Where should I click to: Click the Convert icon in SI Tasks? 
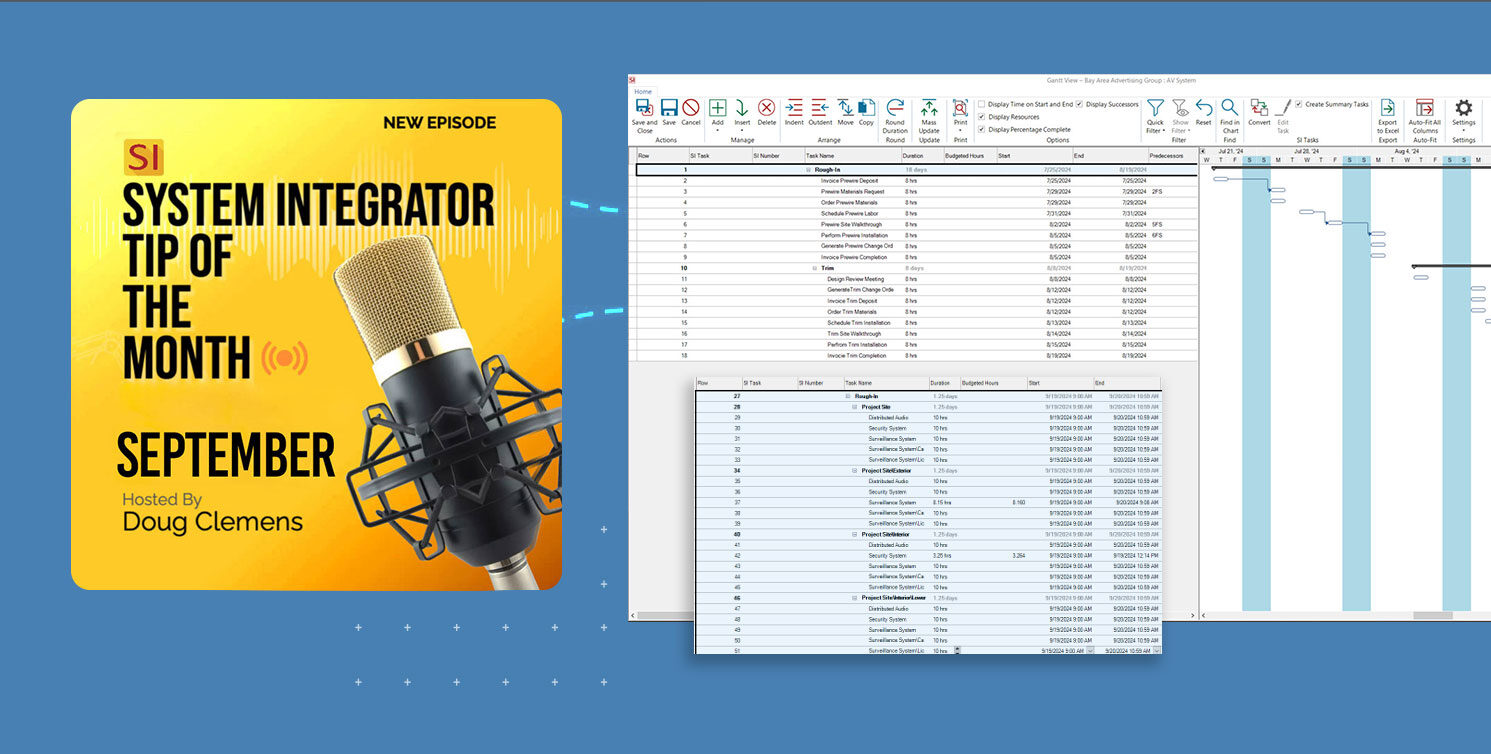pos(1259,107)
